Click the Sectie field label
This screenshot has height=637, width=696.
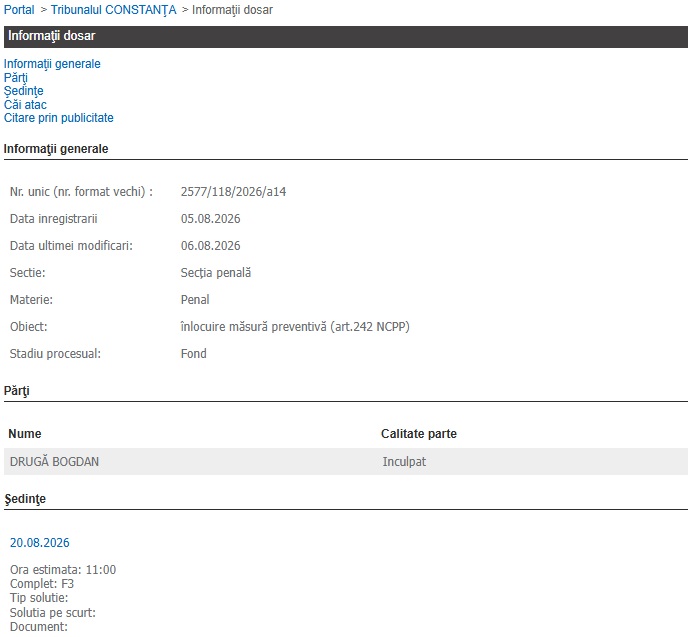pos(28,273)
